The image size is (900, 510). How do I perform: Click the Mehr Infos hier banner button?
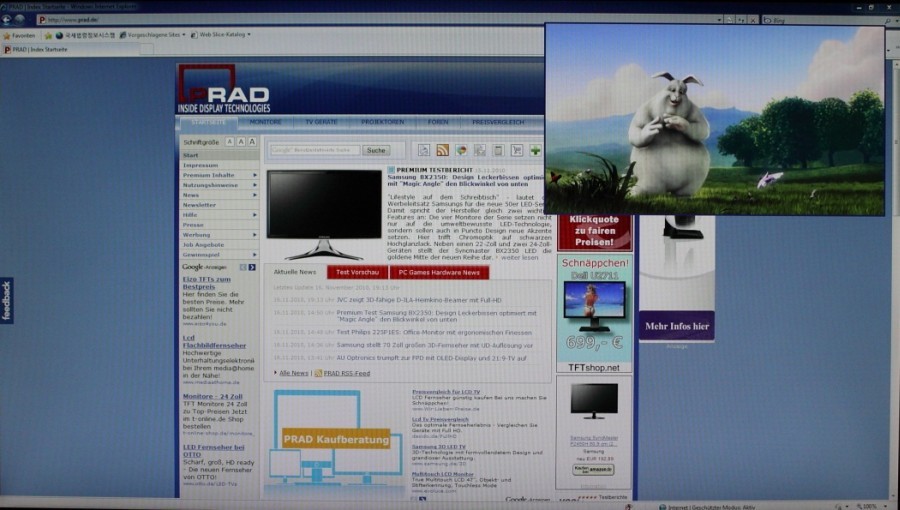click(677, 326)
